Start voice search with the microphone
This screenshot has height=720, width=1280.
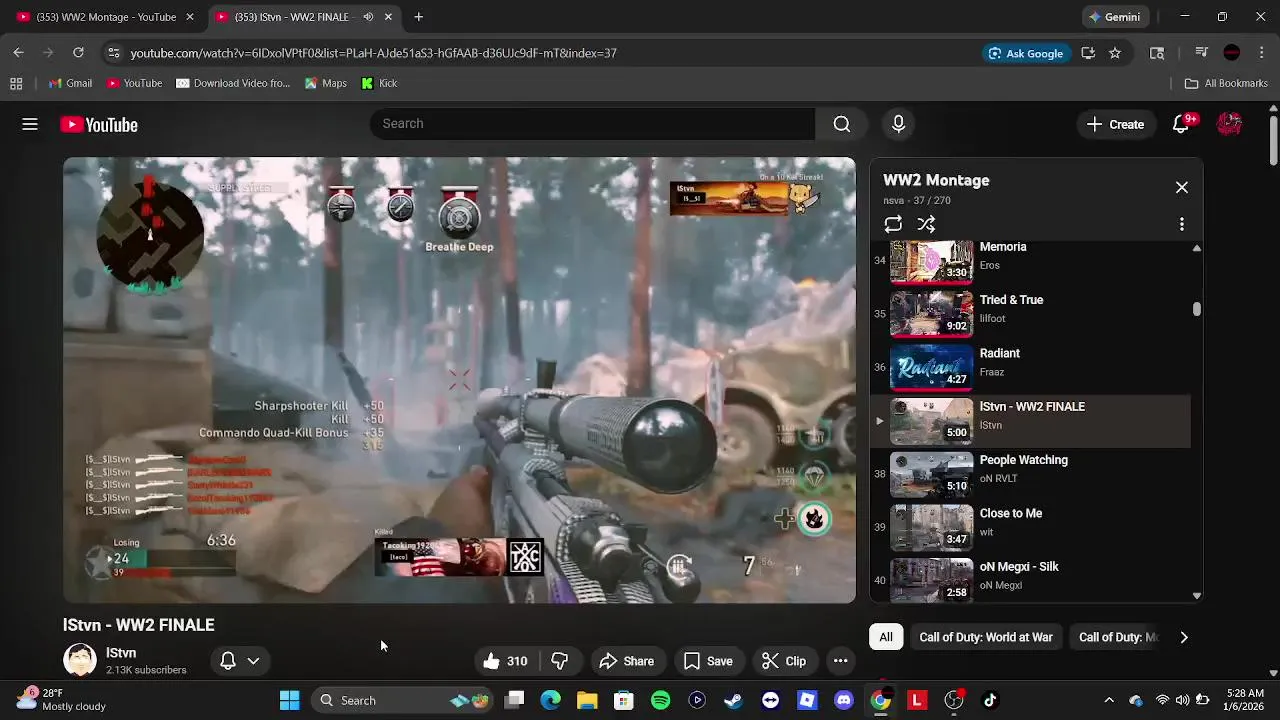898,124
